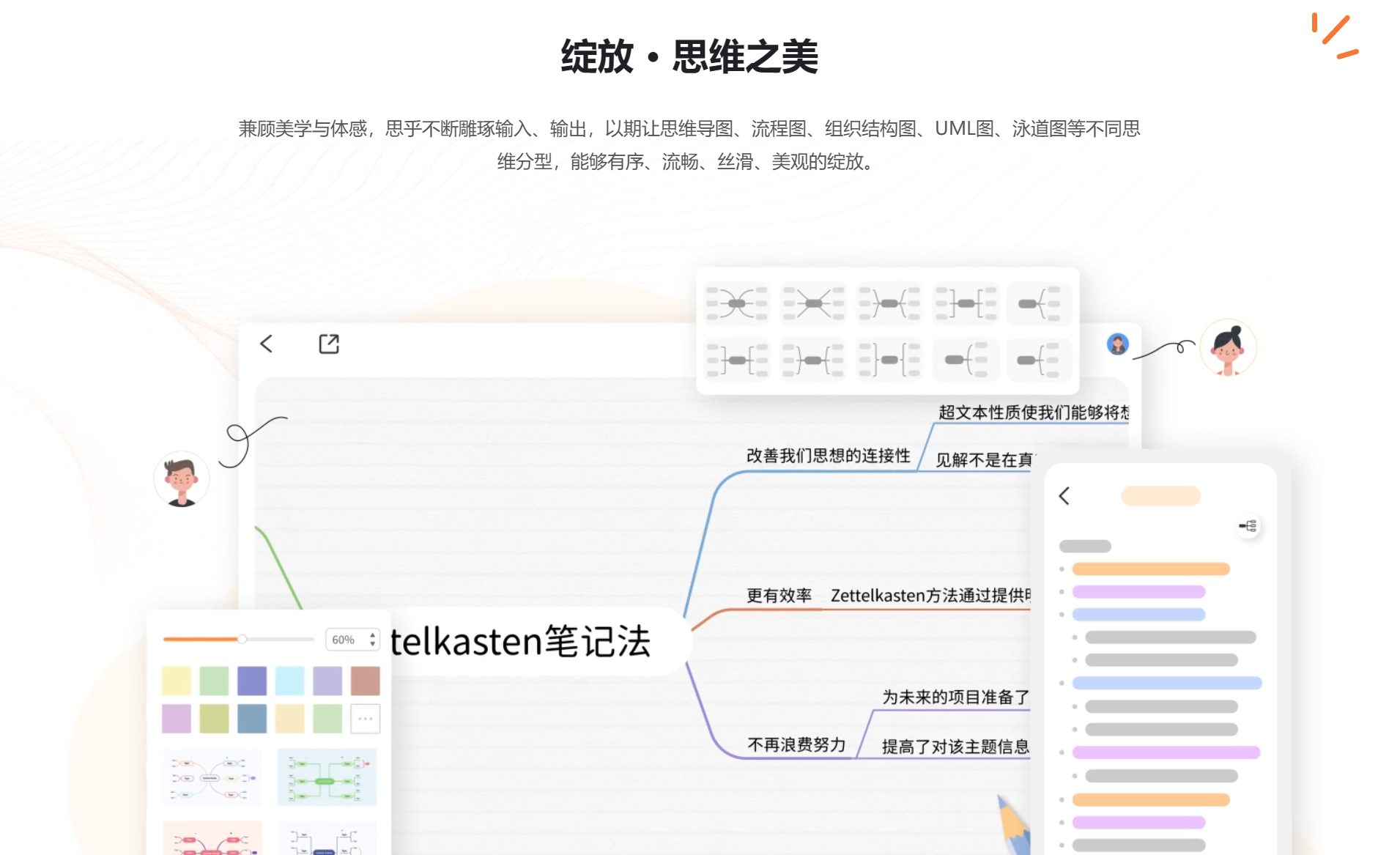Apply the green theme on light-blue thumbnail
The image size is (1400, 855).
click(x=327, y=777)
